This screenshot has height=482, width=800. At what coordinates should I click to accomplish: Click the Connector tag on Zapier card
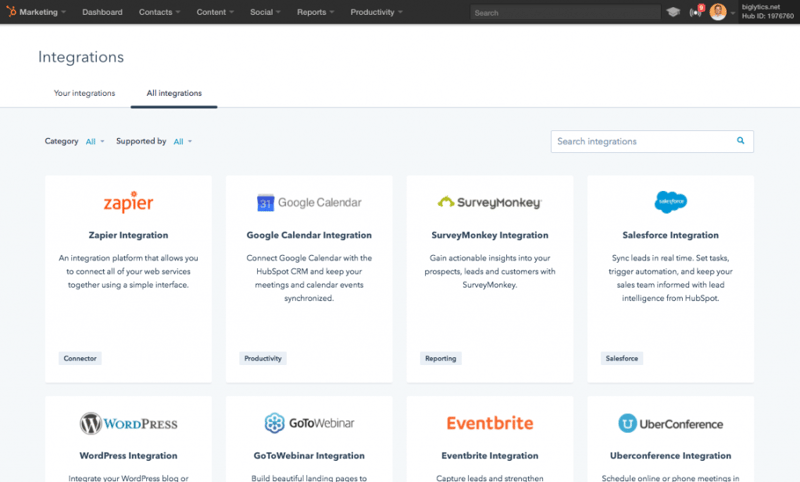(x=80, y=359)
